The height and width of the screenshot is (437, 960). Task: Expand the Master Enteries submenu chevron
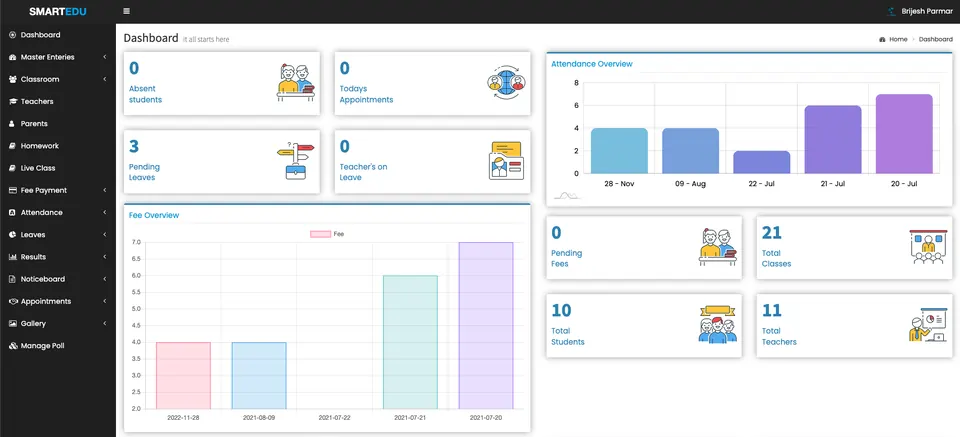(105, 57)
